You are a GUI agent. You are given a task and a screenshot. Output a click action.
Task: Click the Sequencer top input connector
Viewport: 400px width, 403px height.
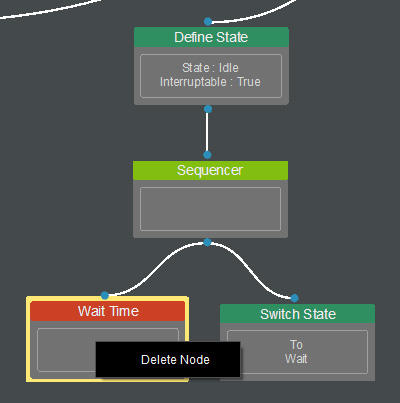(207, 155)
